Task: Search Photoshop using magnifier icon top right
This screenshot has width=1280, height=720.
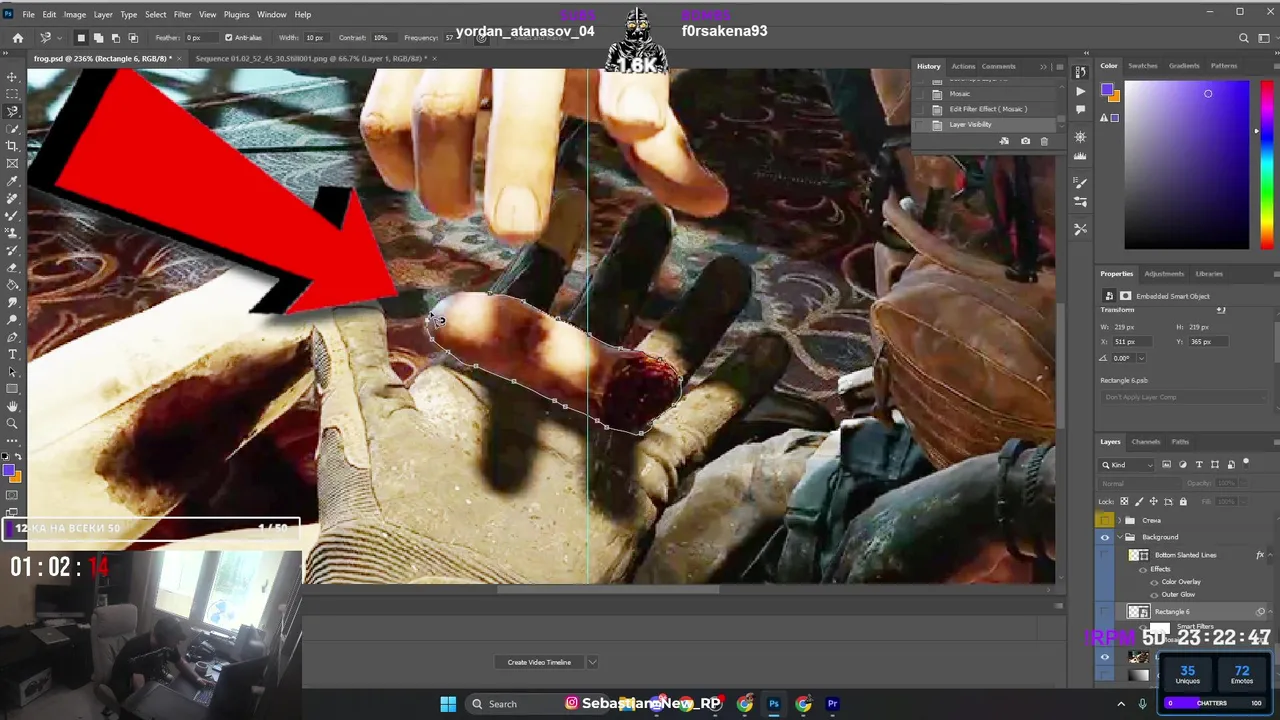Action: [x=1244, y=38]
